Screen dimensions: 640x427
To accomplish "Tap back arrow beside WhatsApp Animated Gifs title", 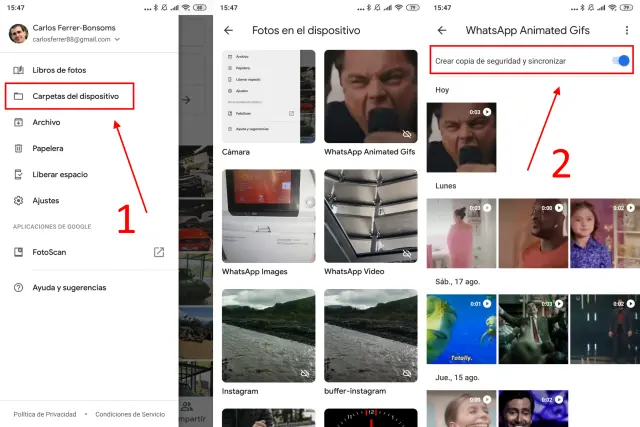I will tap(442, 31).
